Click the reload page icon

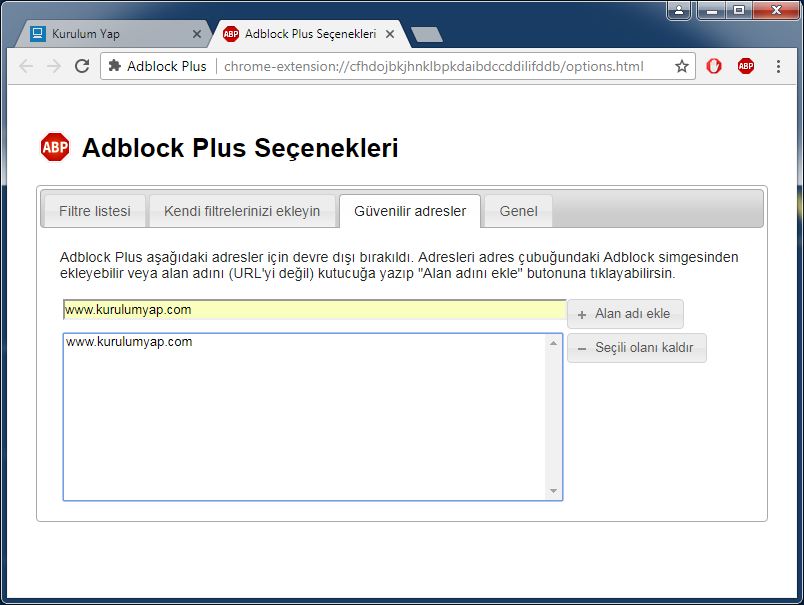82,66
